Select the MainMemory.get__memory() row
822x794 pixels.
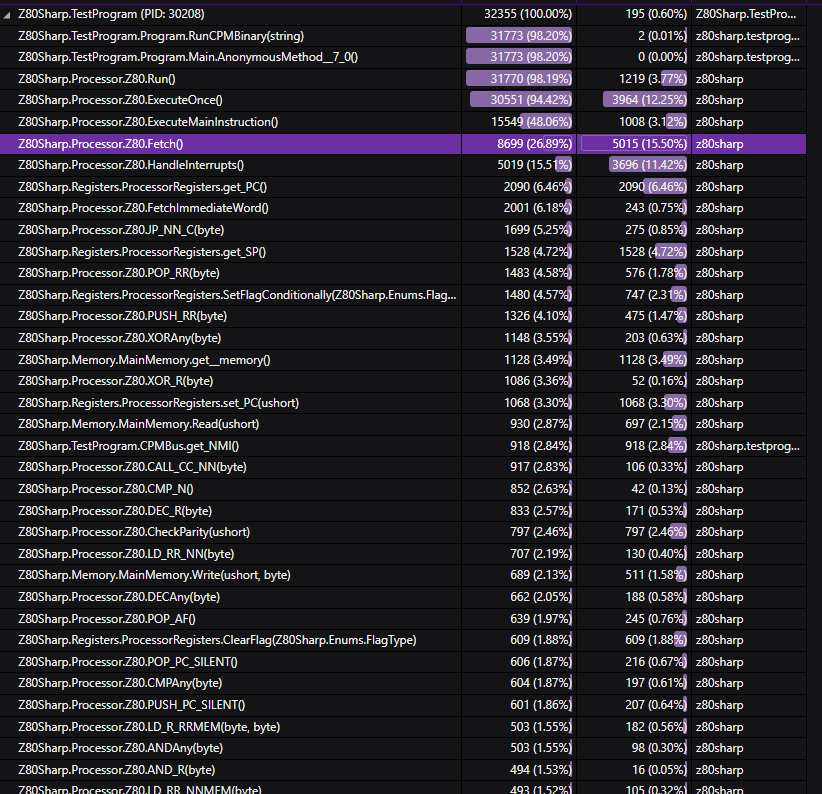403,360
